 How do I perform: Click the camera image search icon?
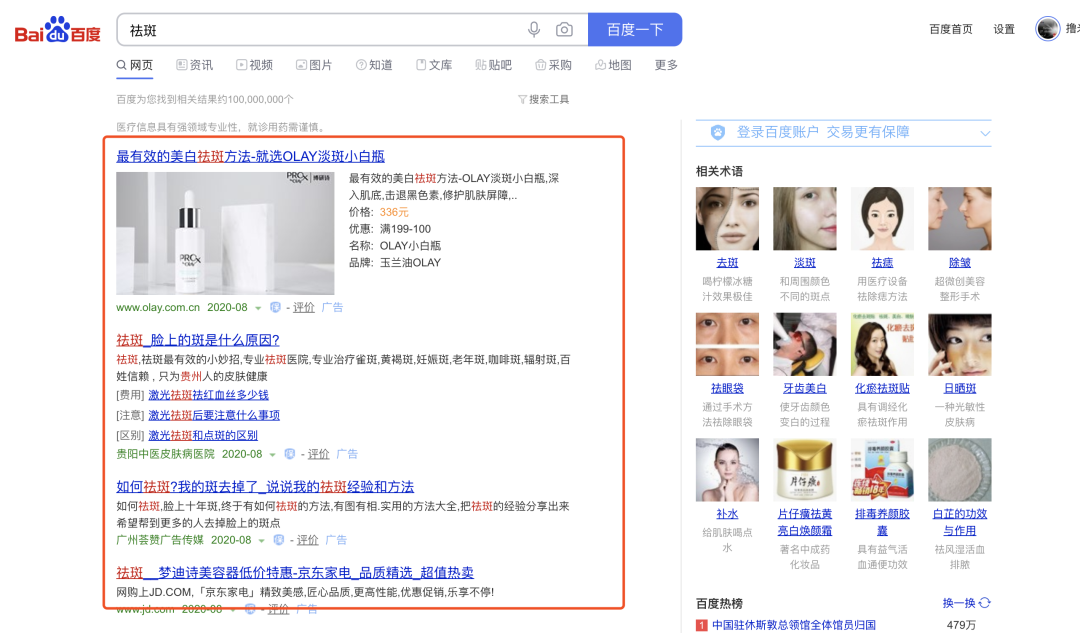pos(564,30)
